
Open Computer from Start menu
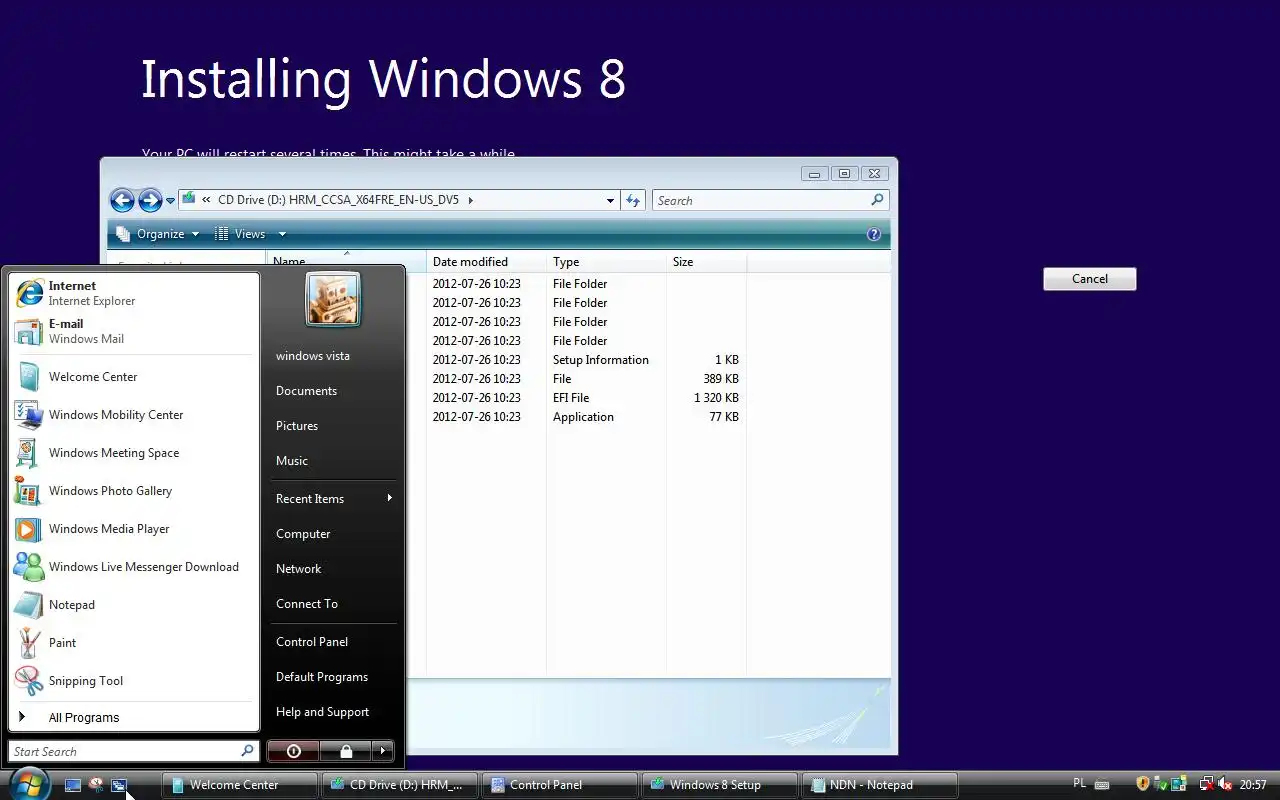point(303,533)
